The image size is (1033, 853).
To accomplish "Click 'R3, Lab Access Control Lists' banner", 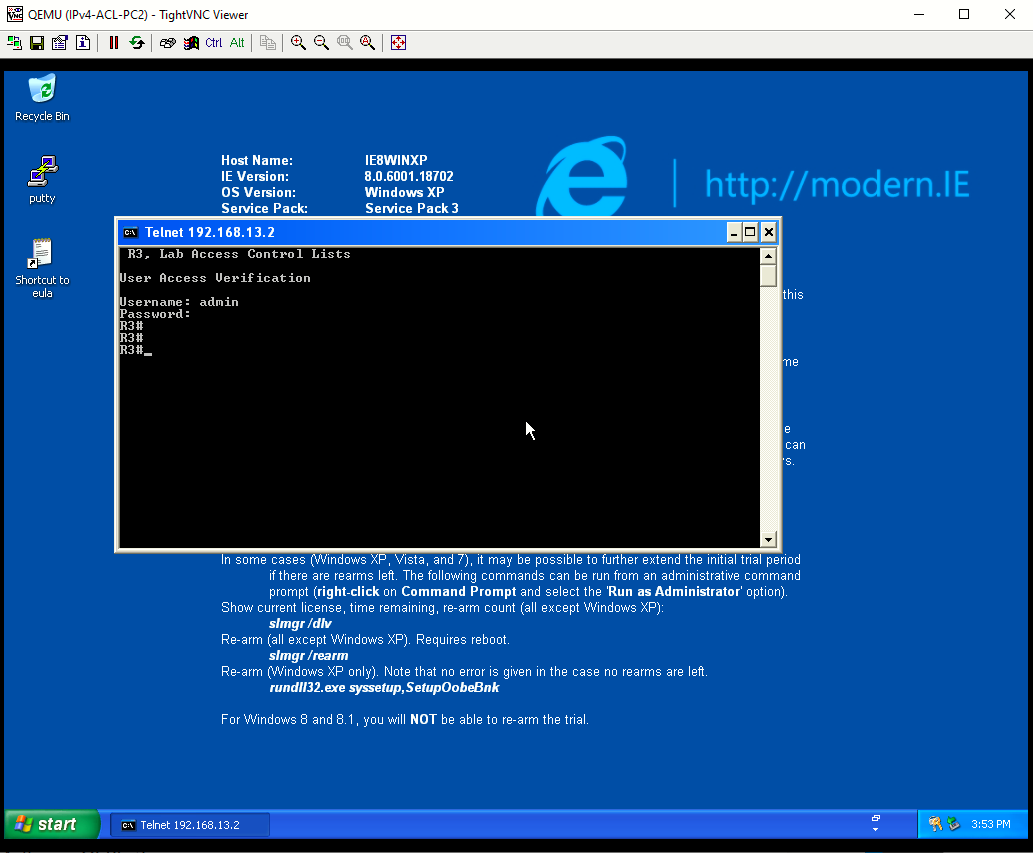I will 239,254.
